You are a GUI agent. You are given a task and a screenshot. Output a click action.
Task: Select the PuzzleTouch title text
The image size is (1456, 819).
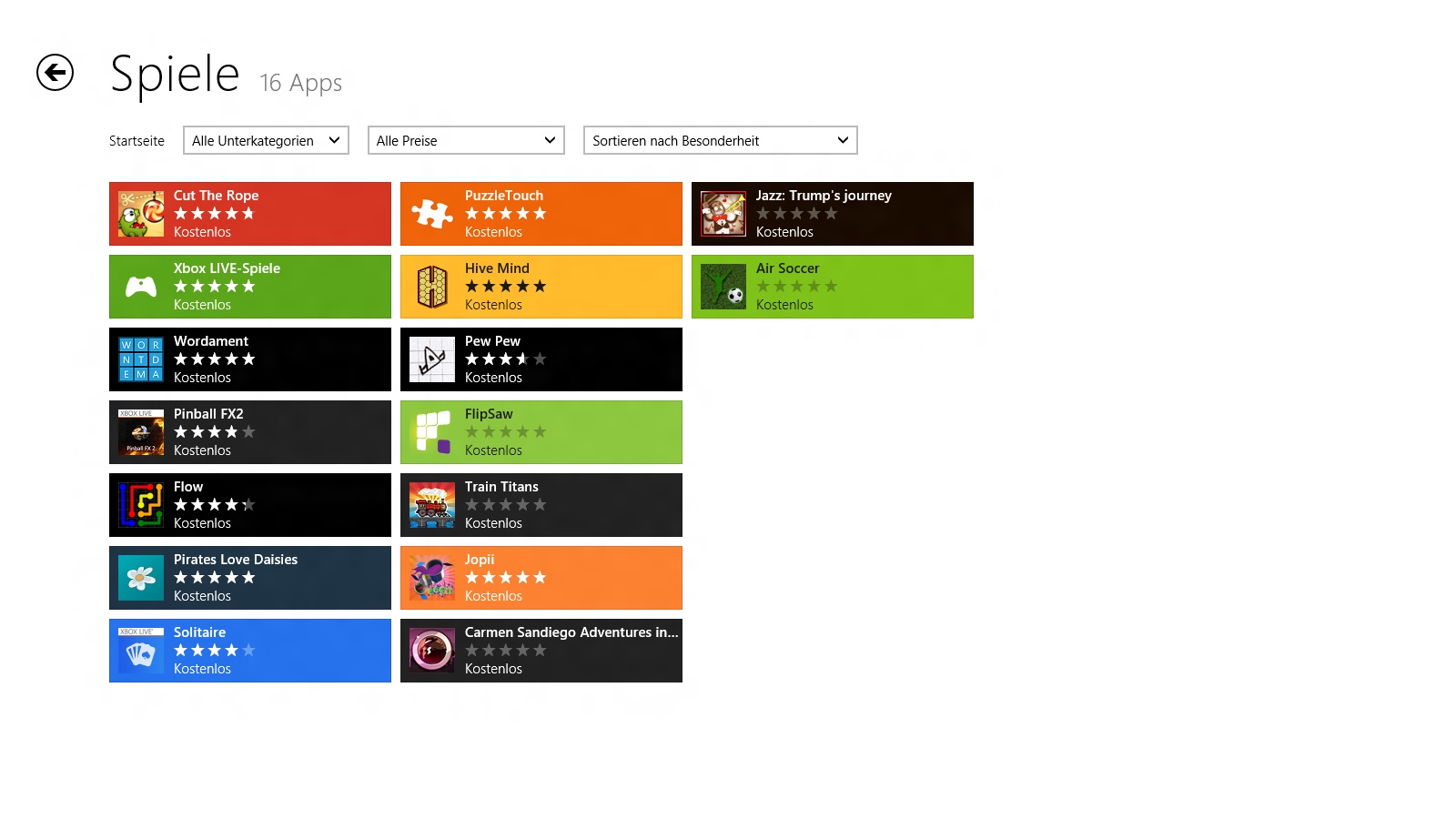504,196
